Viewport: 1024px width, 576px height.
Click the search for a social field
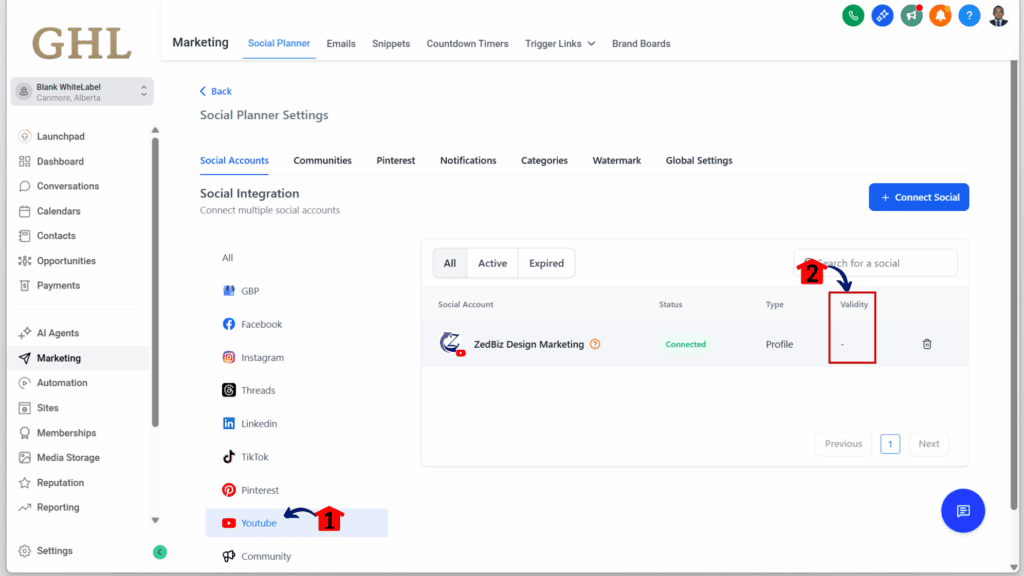coord(880,262)
